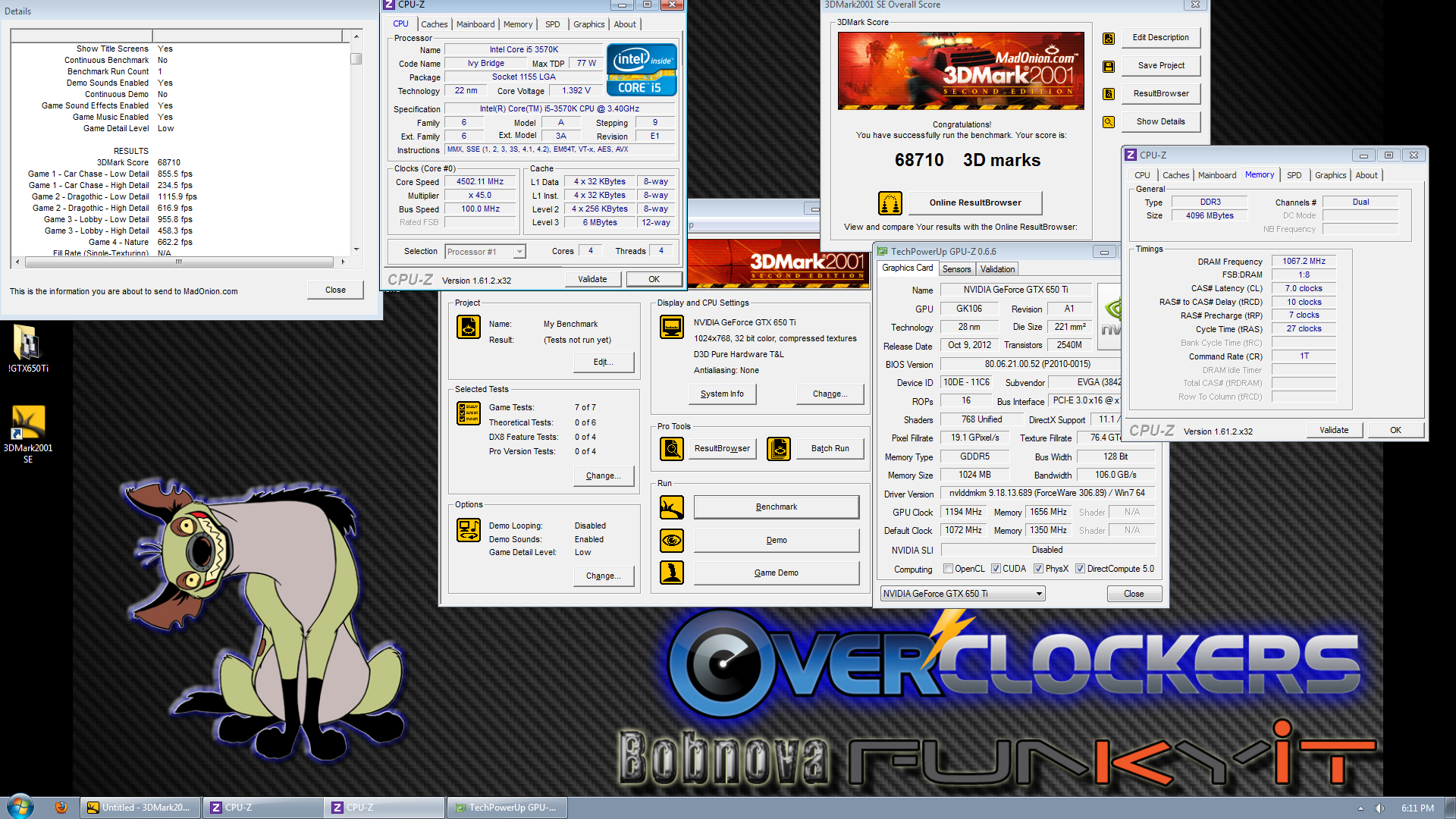Switch to Sensors tab in GPU-Z
This screenshot has height=819, width=1456.
(x=956, y=269)
